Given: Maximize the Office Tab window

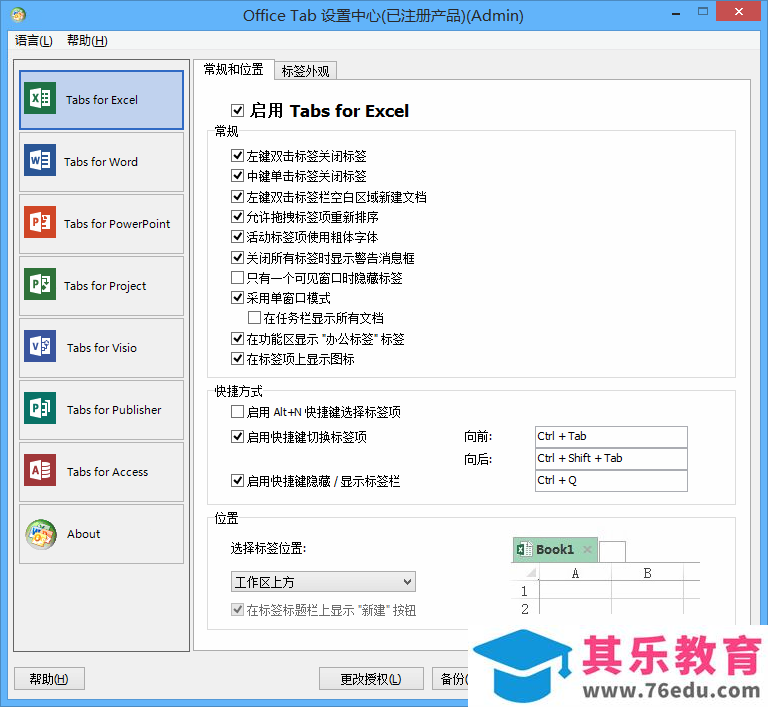Looking at the screenshot, I should (x=703, y=12).
